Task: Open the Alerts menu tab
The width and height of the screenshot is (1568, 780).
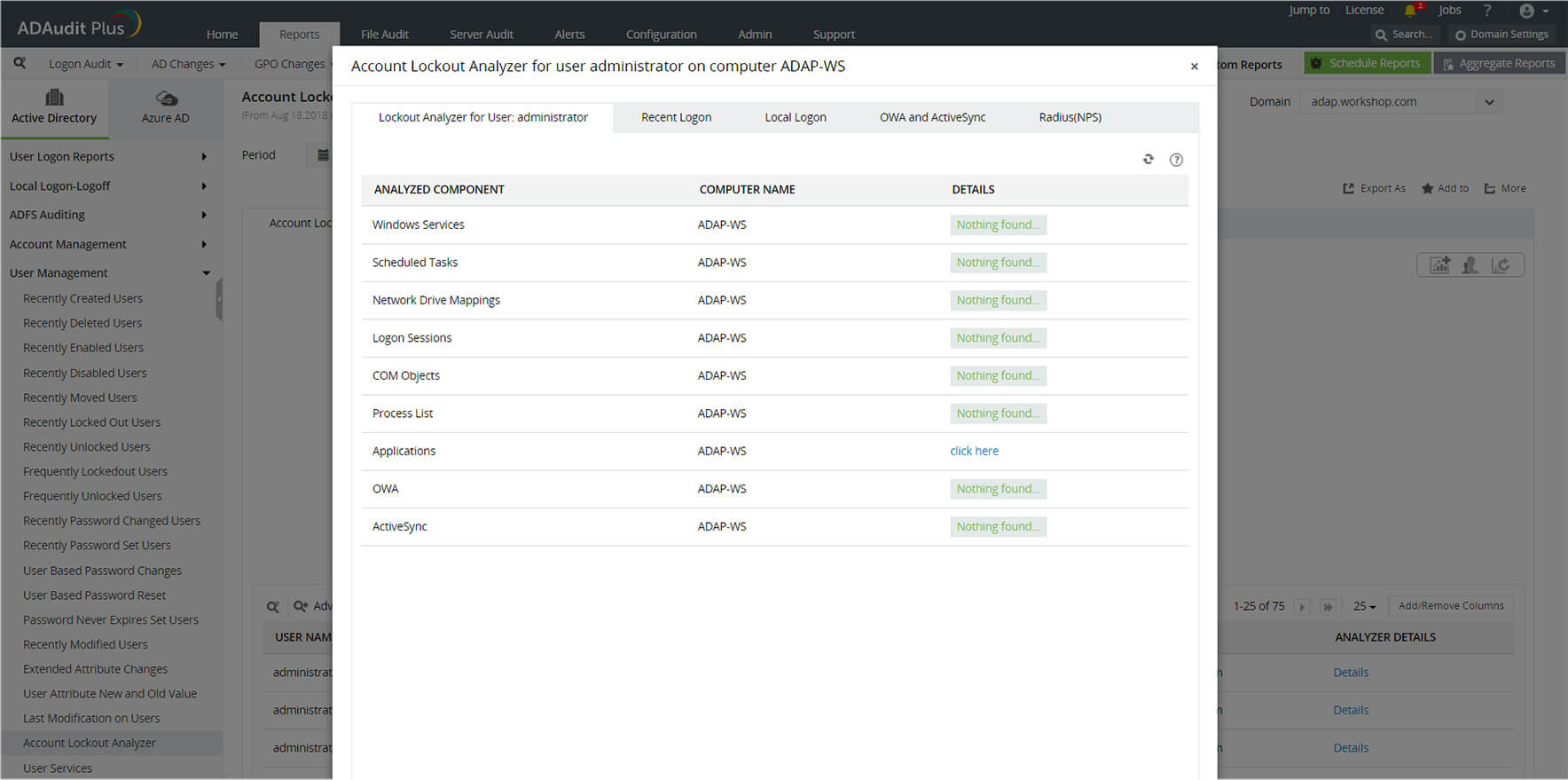Action: [569, 35]
